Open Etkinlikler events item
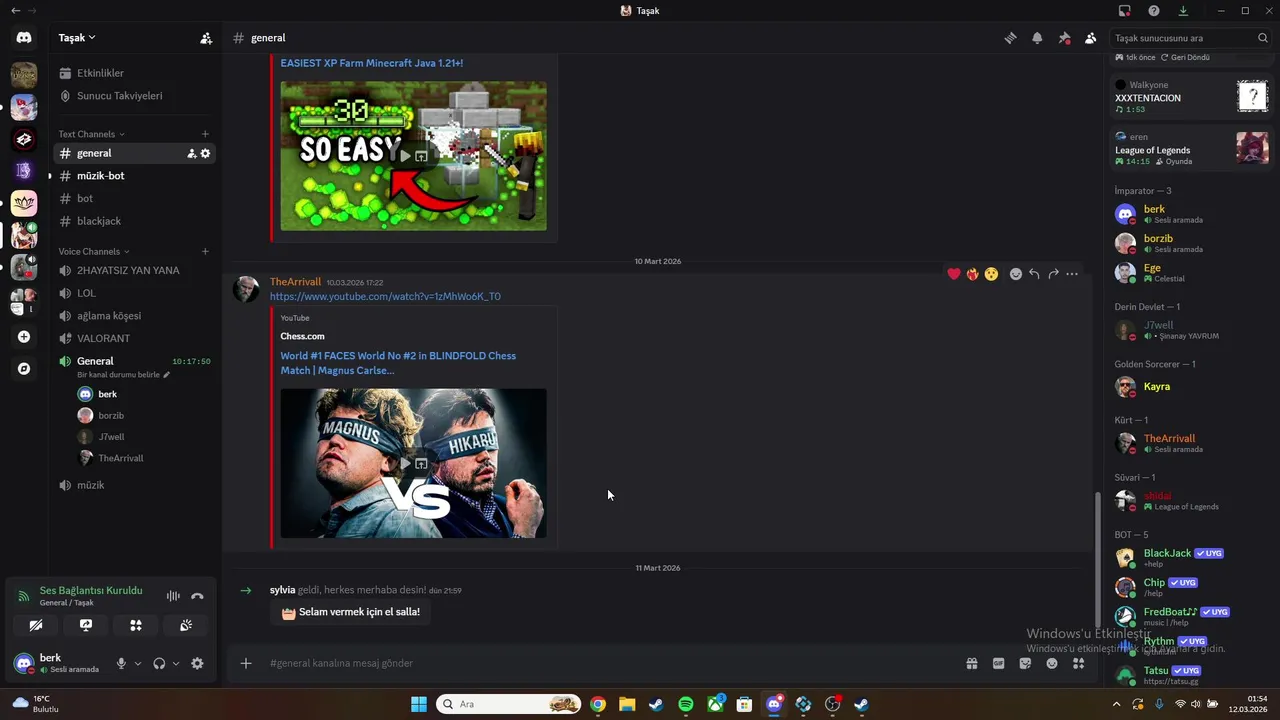Viewport: 1280px width, 720px height. (134, 73)
